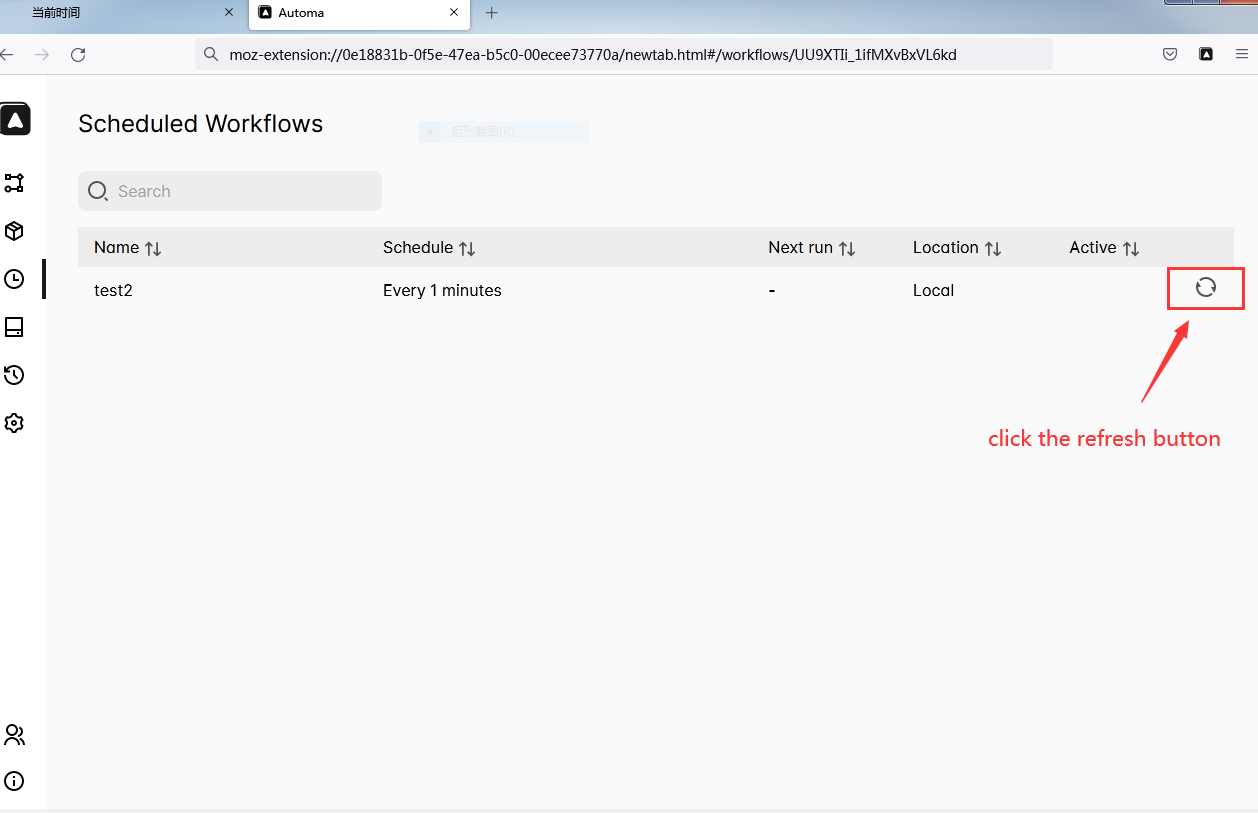The image size is (1258, 813).
Task: Open the Logs panel icon in sidebar
Action: click(x=14, y=327)
